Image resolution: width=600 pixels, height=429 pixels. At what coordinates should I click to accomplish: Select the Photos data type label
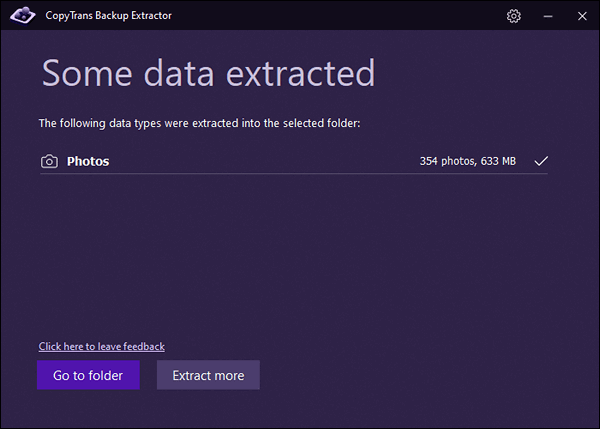pos(88,161)
